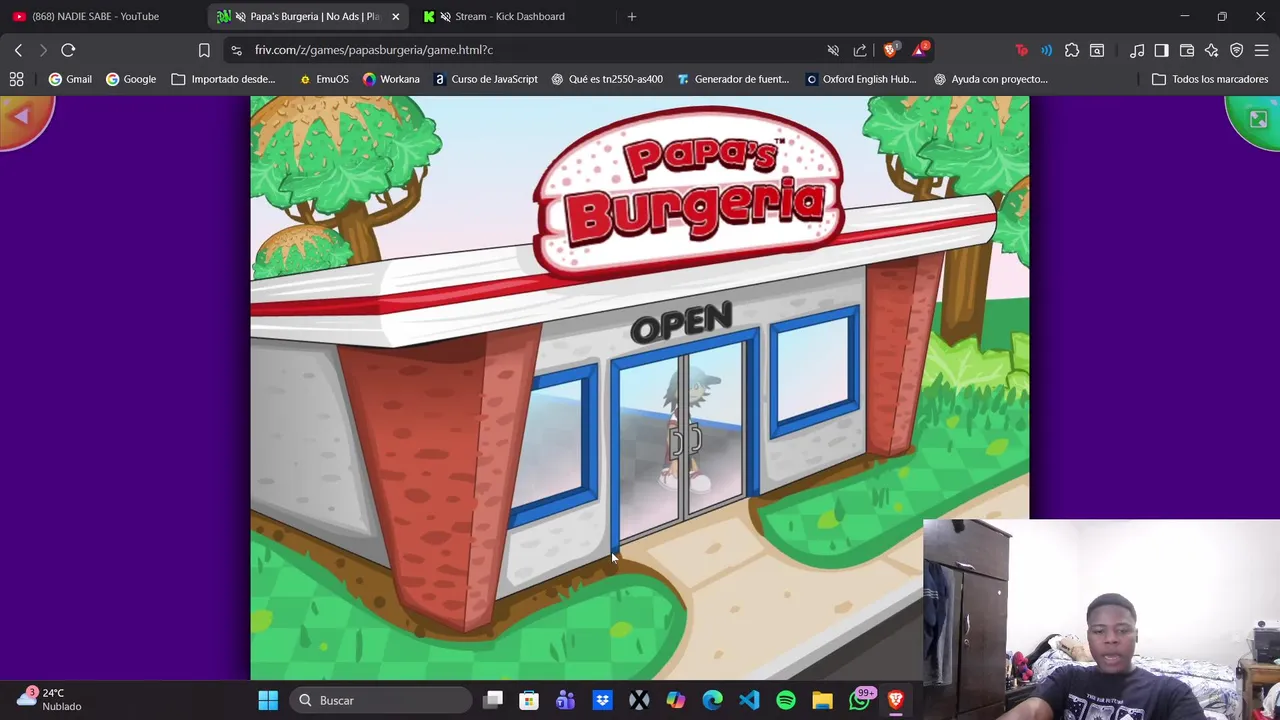
Task: Open the Workana bookmark
Action: click(391, 79)
